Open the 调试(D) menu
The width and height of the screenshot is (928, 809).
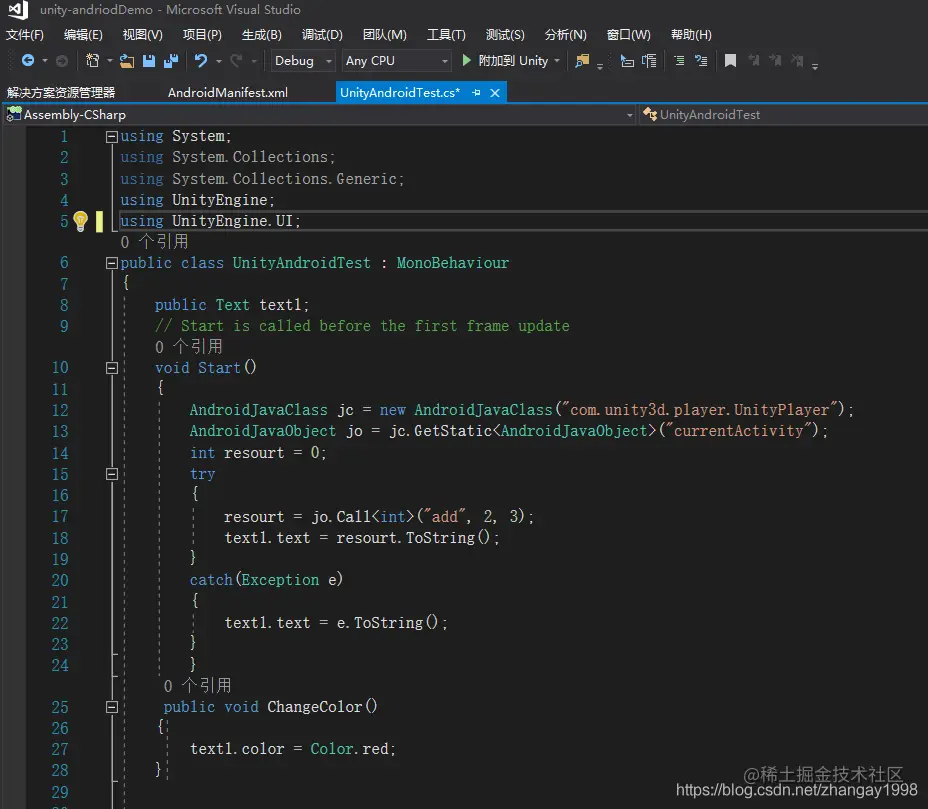coord(322,35)
